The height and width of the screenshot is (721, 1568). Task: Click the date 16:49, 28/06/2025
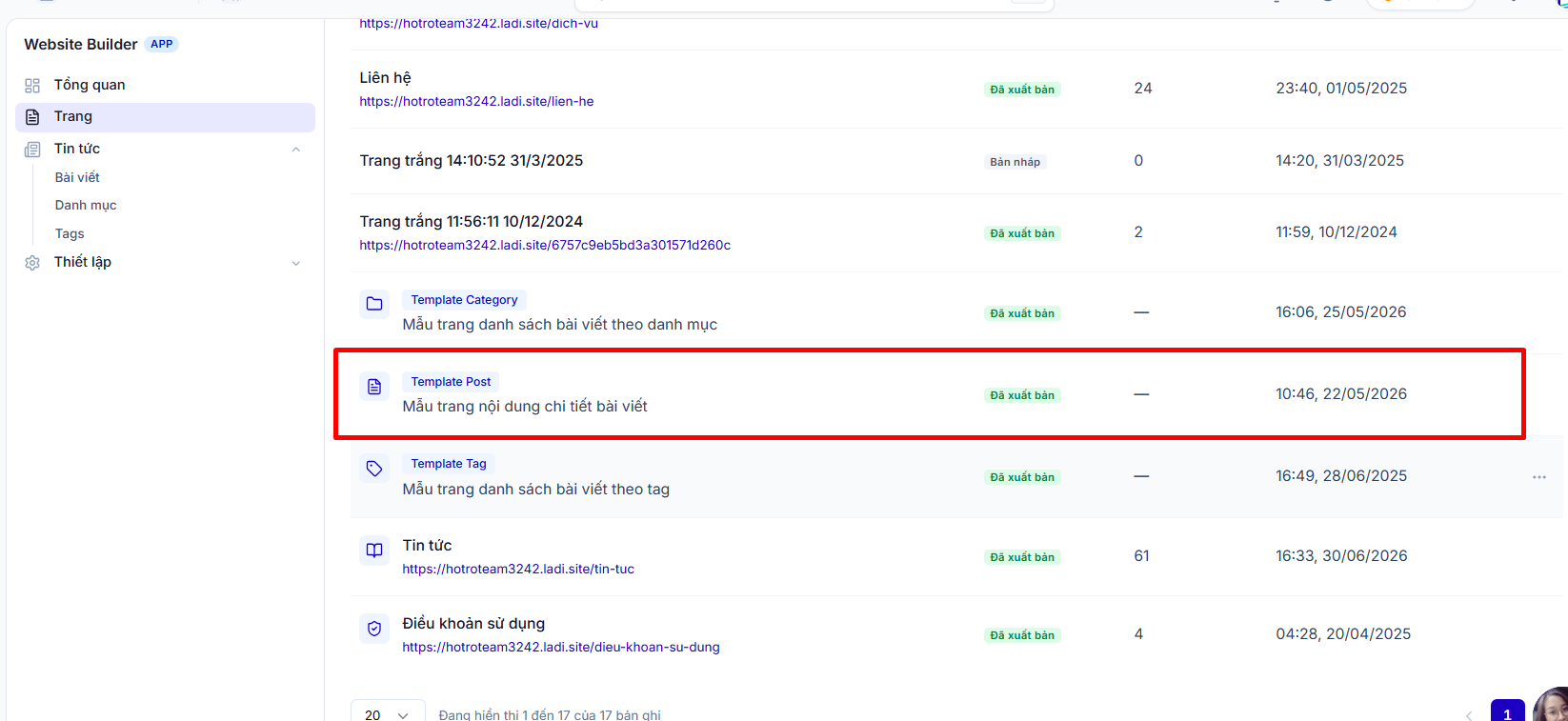click(1341, 475)
